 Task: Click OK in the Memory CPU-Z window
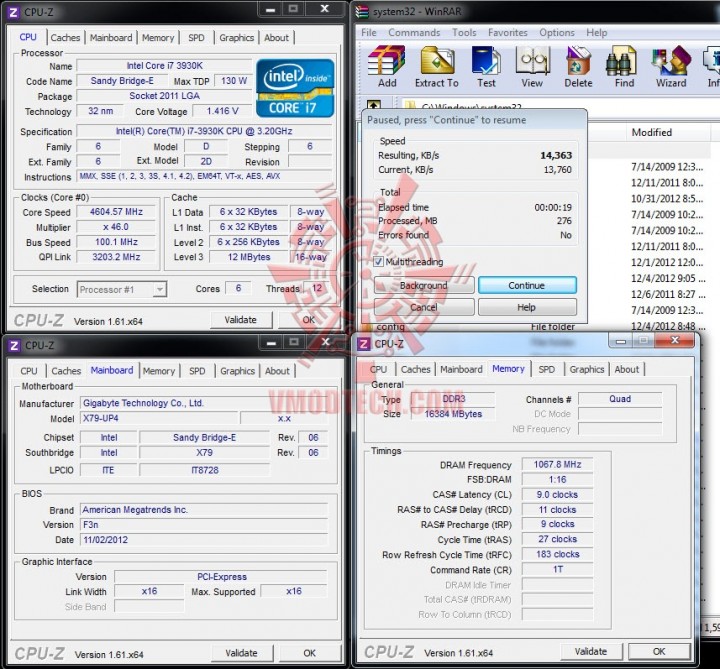tap(659, 652)
